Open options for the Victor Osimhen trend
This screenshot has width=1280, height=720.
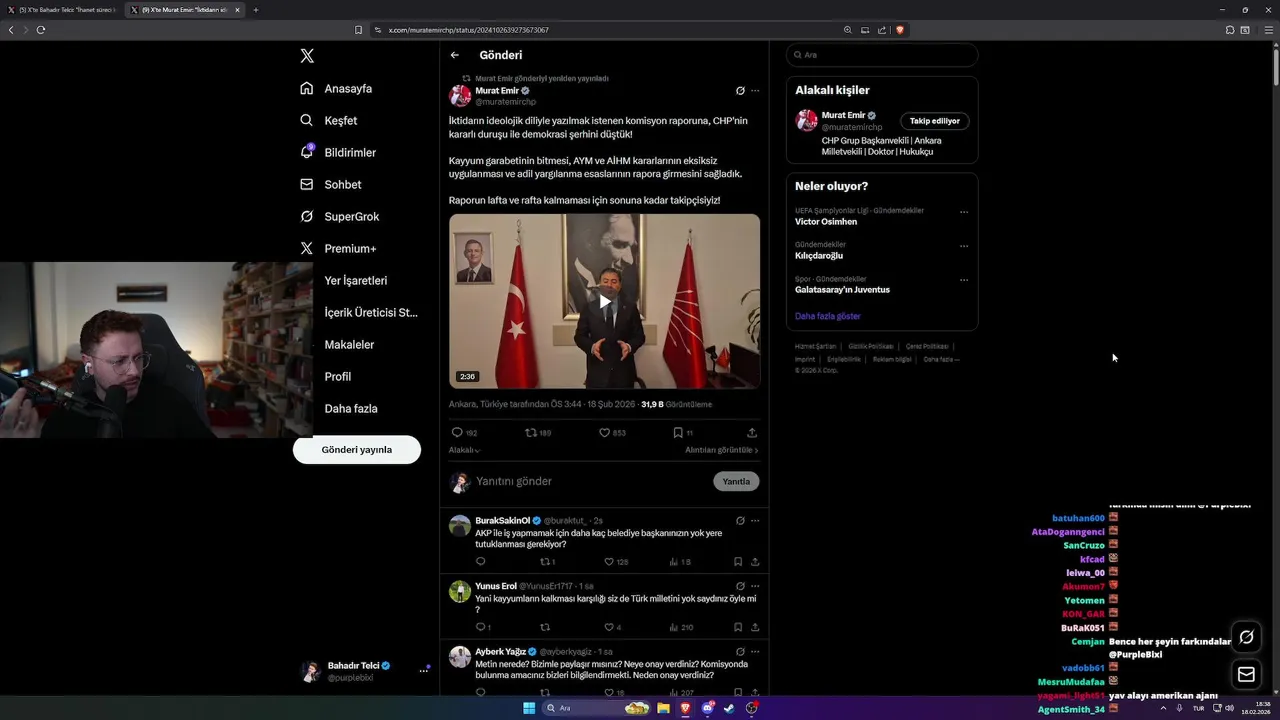click(x=964, y=212)
